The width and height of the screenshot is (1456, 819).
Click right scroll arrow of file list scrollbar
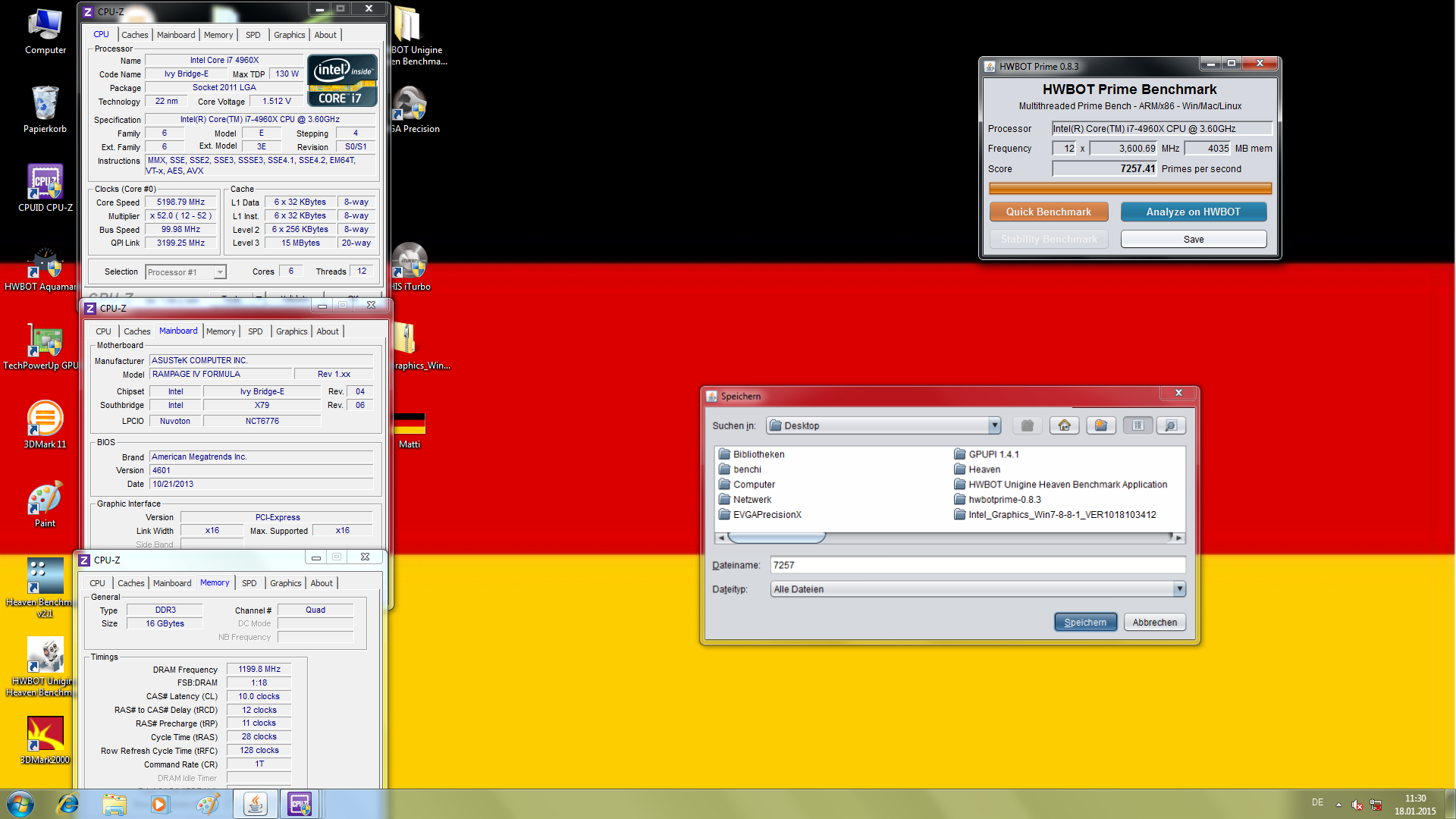[x=1178, y=538]
